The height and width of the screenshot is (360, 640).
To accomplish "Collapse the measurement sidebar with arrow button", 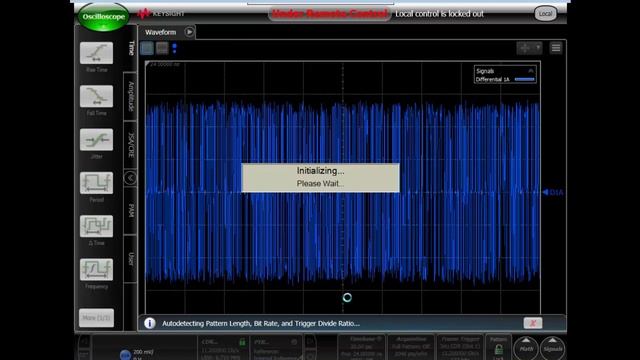I will (x=130, y=178).
